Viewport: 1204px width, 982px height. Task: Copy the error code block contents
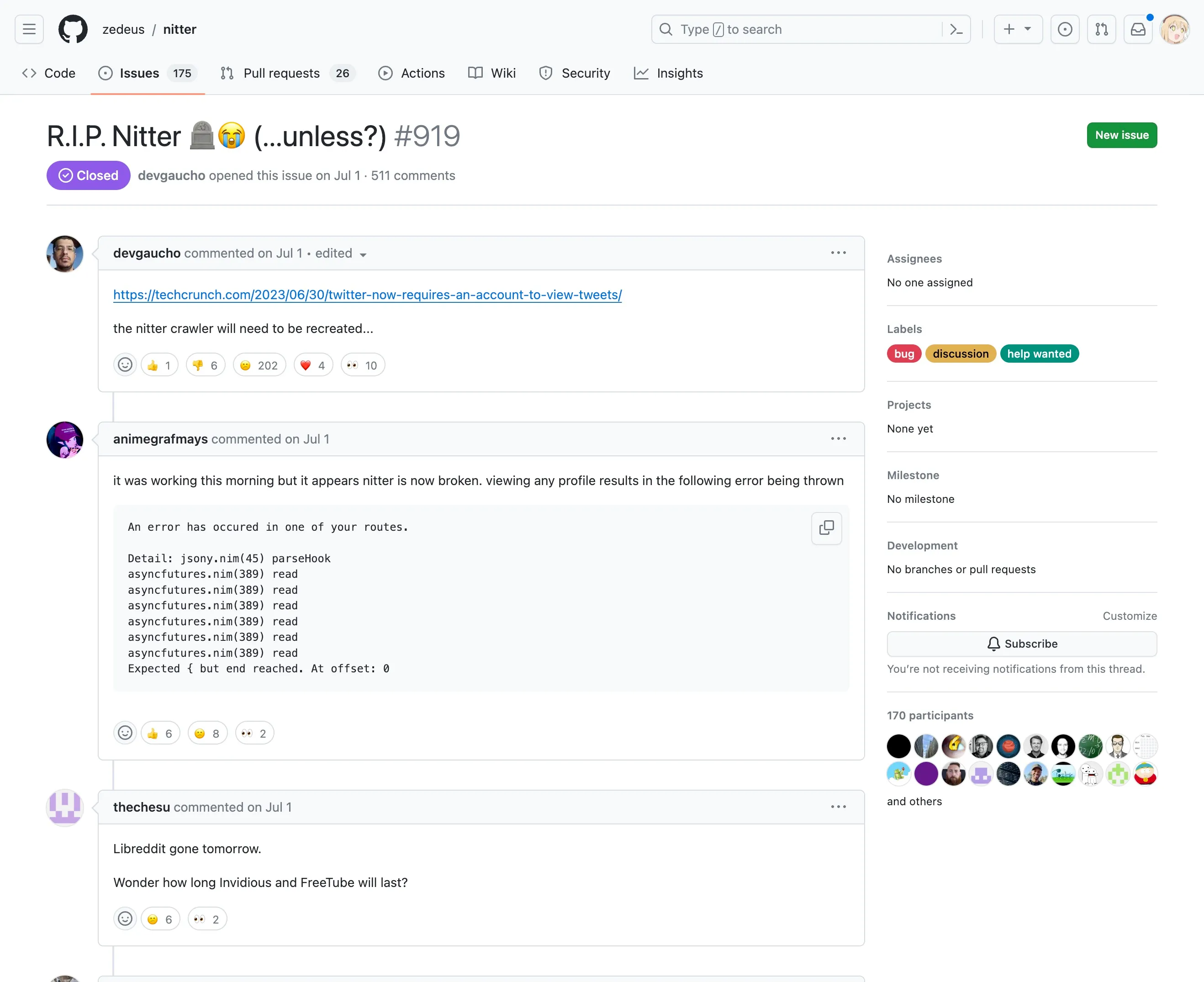coord(826,528)
